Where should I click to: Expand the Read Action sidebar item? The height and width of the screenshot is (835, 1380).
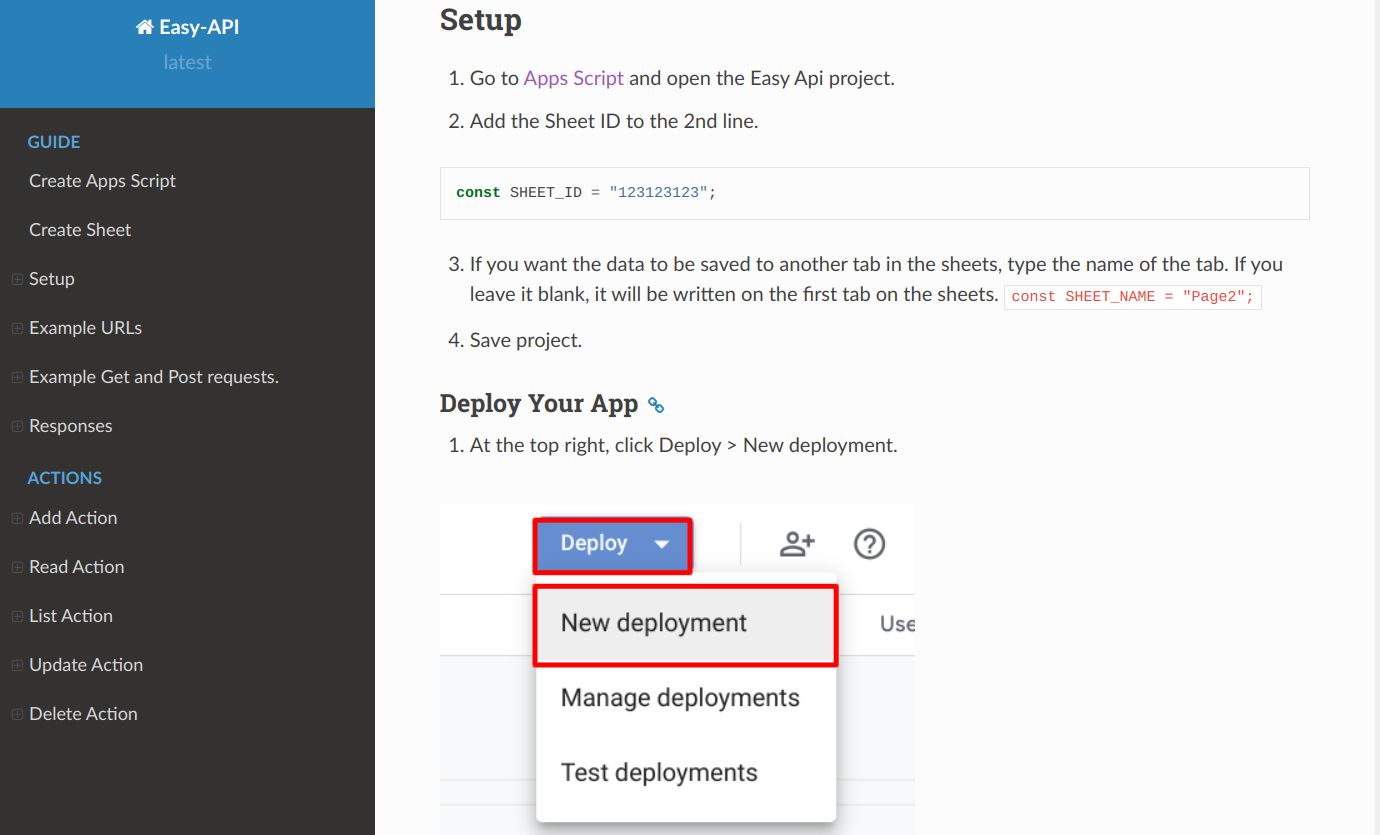(x=17, y=567)
